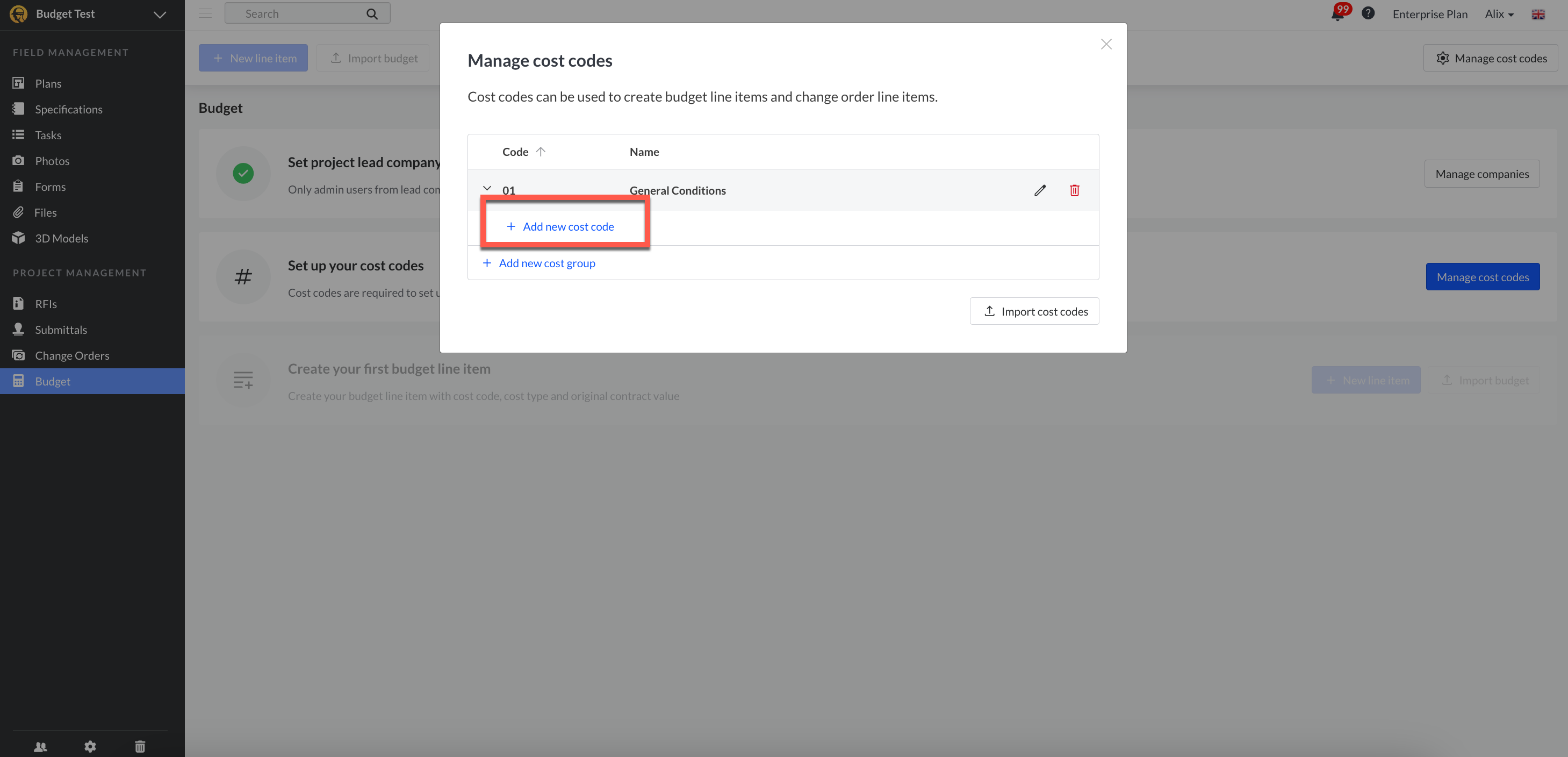Open the notifications bell icon
Viewport: 1568px width, 757px height.
coord(1337,14)
